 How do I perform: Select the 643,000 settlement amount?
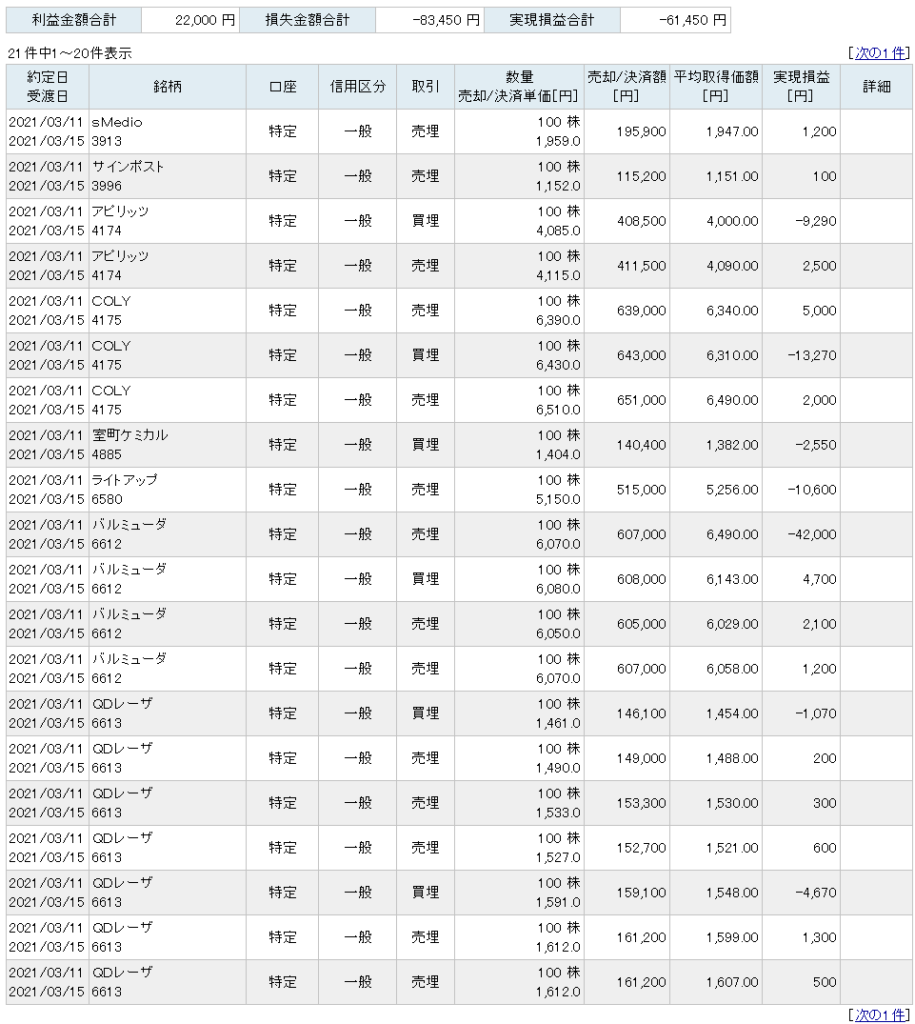click(641, 355)
